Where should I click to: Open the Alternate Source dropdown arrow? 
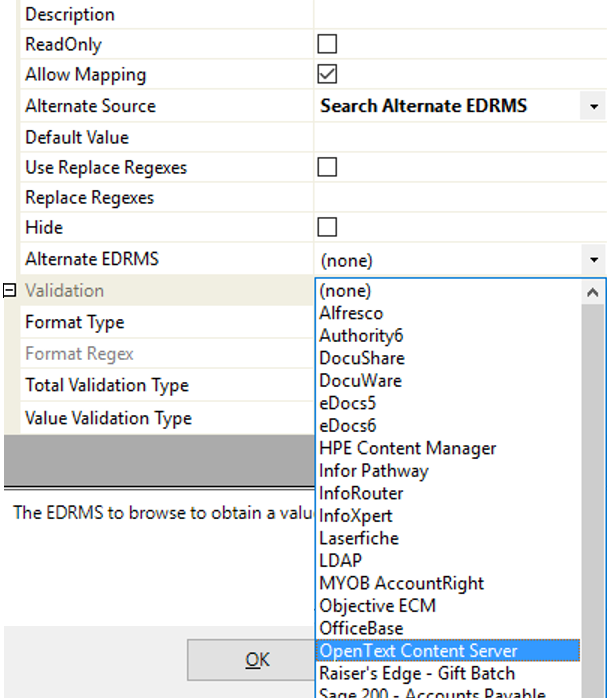(594, 106)
